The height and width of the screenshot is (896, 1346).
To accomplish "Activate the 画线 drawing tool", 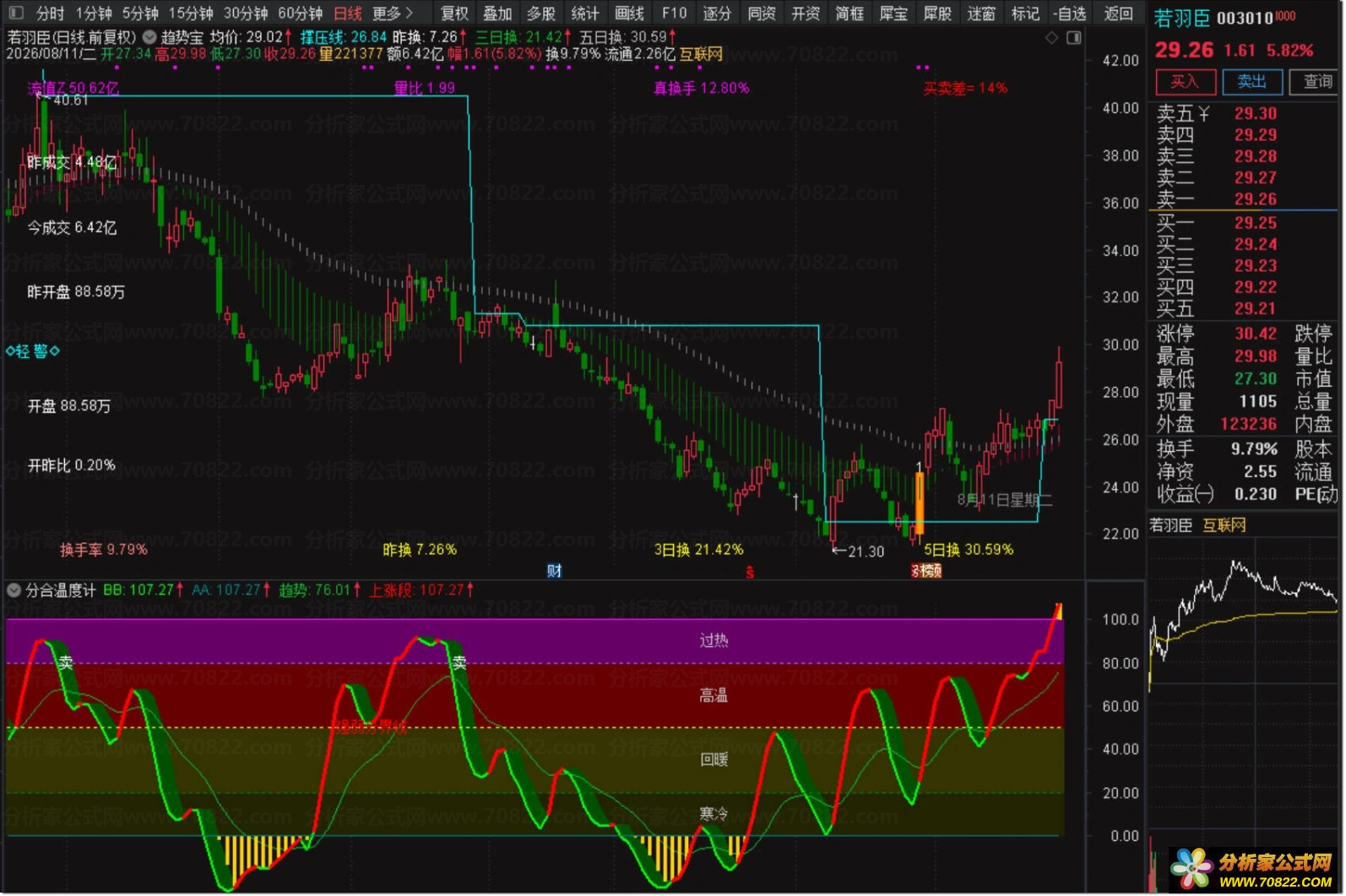I will (x=629, y=14).
